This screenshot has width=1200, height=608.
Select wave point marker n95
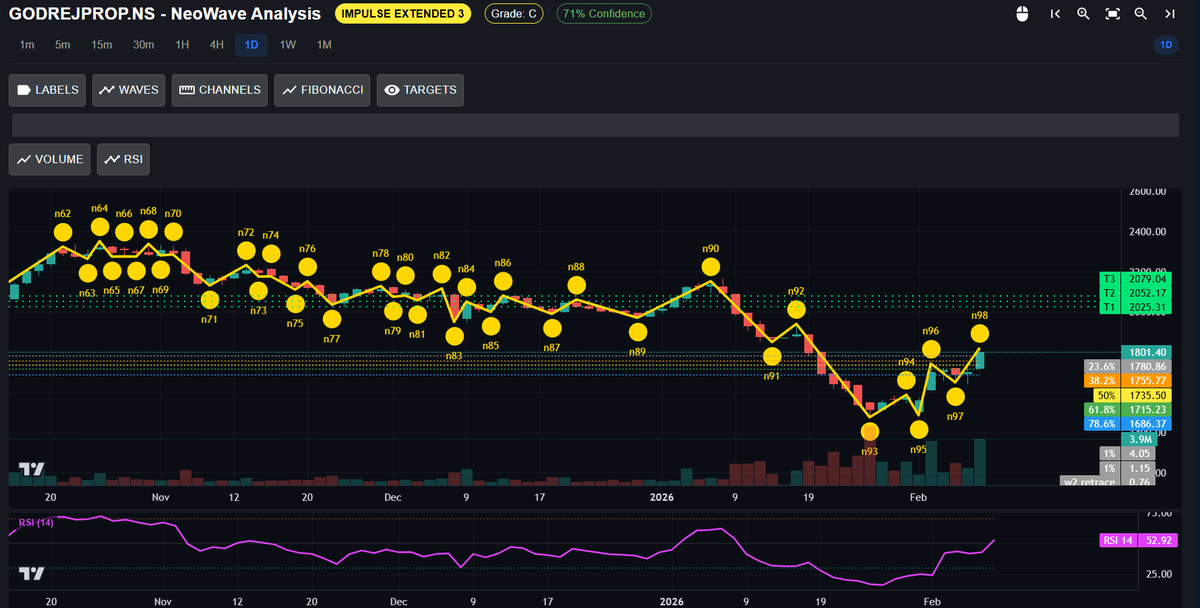919,429
